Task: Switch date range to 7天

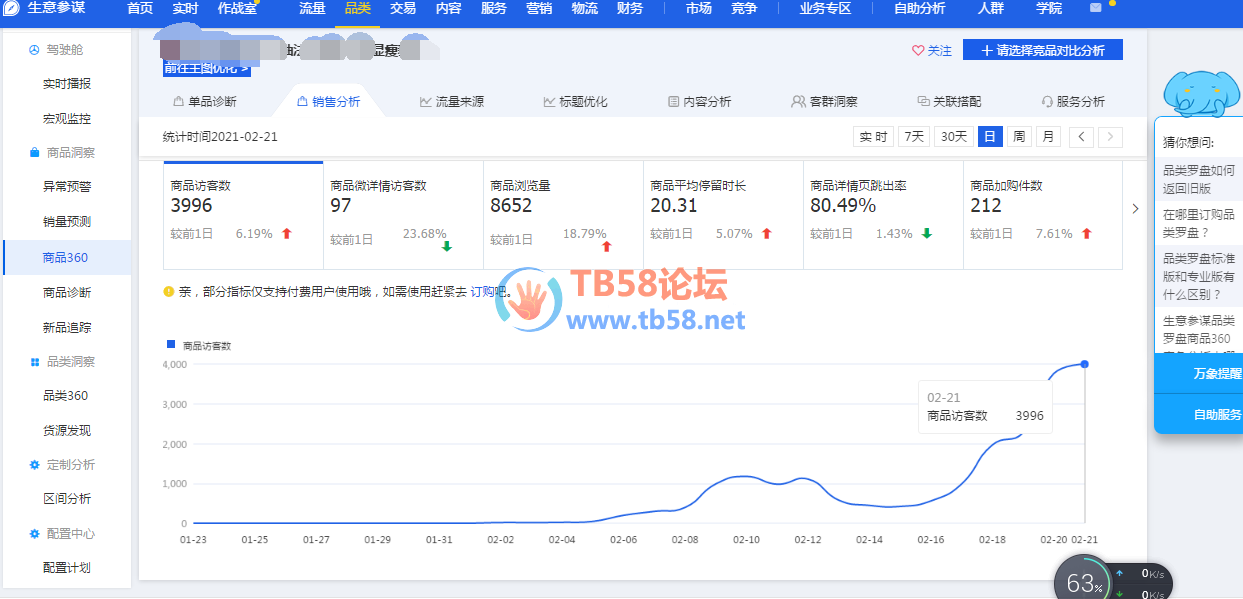Action: point(913,137)
